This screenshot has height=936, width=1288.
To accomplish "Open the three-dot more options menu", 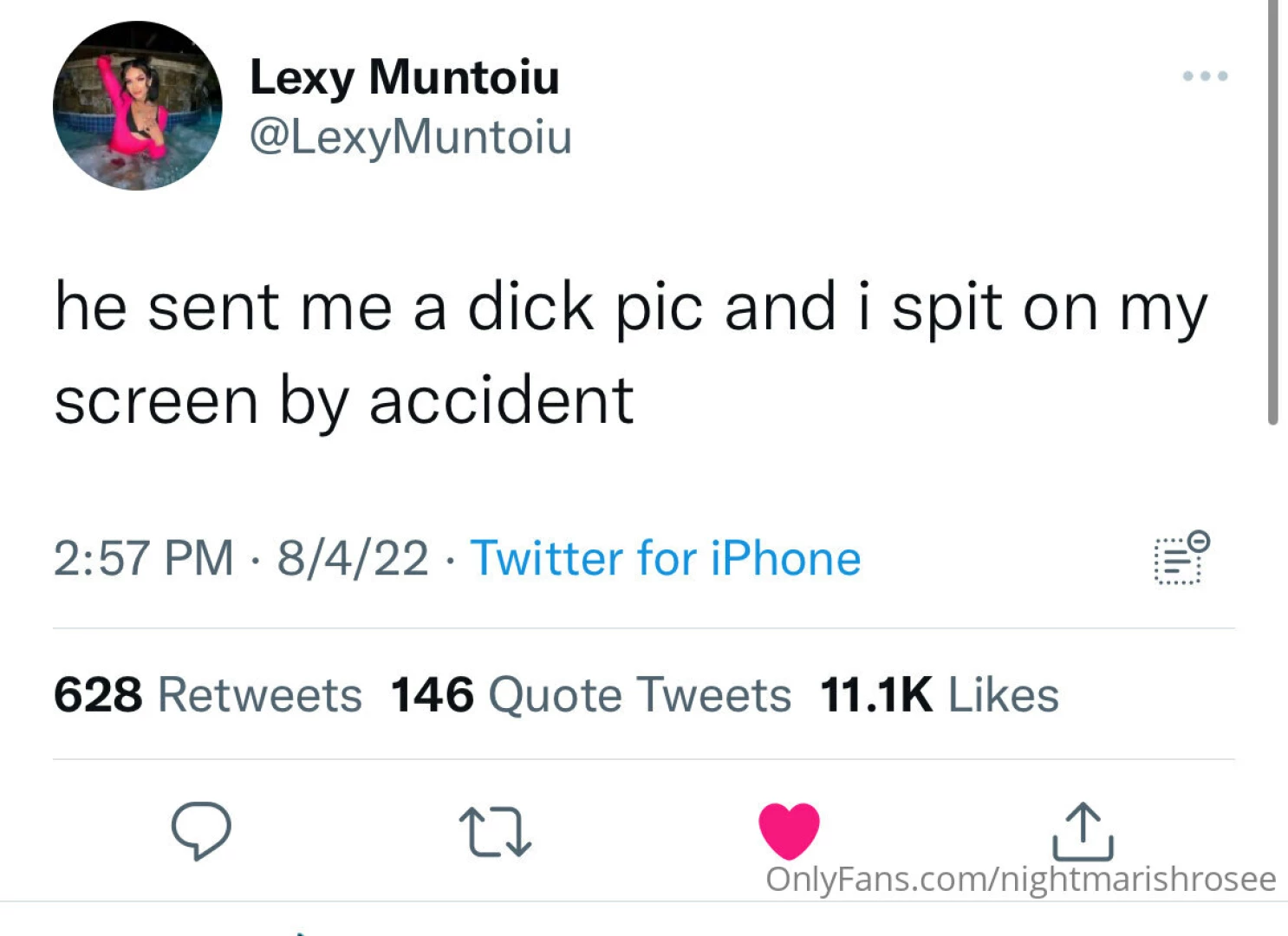I will [x=1205, y=76].
